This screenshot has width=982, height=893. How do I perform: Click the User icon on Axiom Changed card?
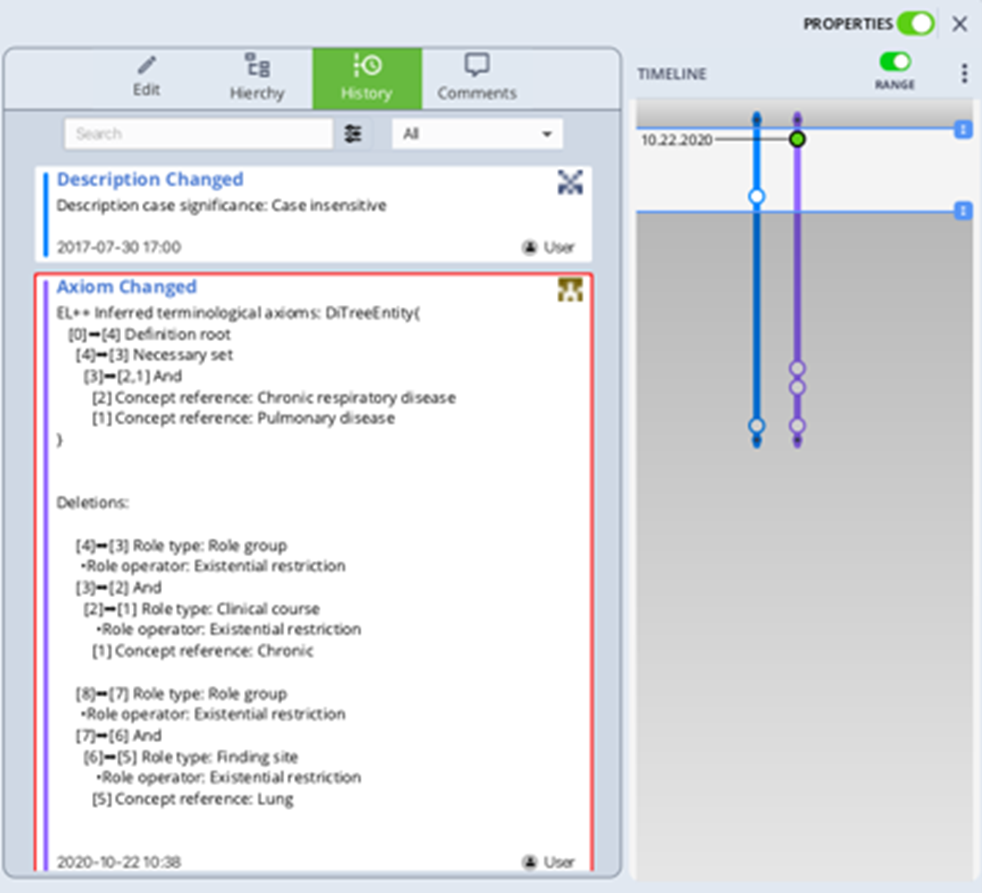[530, 861]
